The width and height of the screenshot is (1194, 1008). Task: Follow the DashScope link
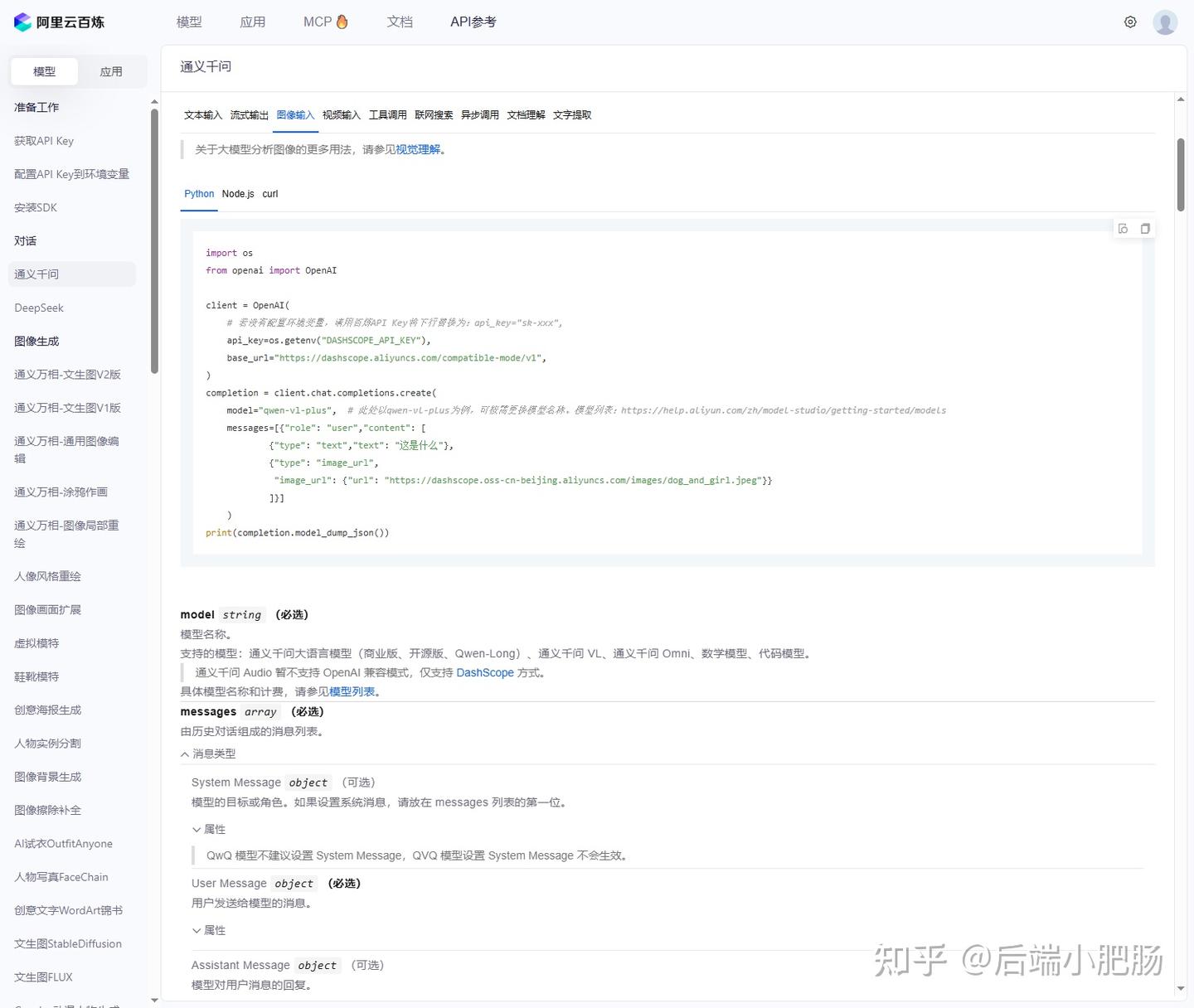click(485, 673)
